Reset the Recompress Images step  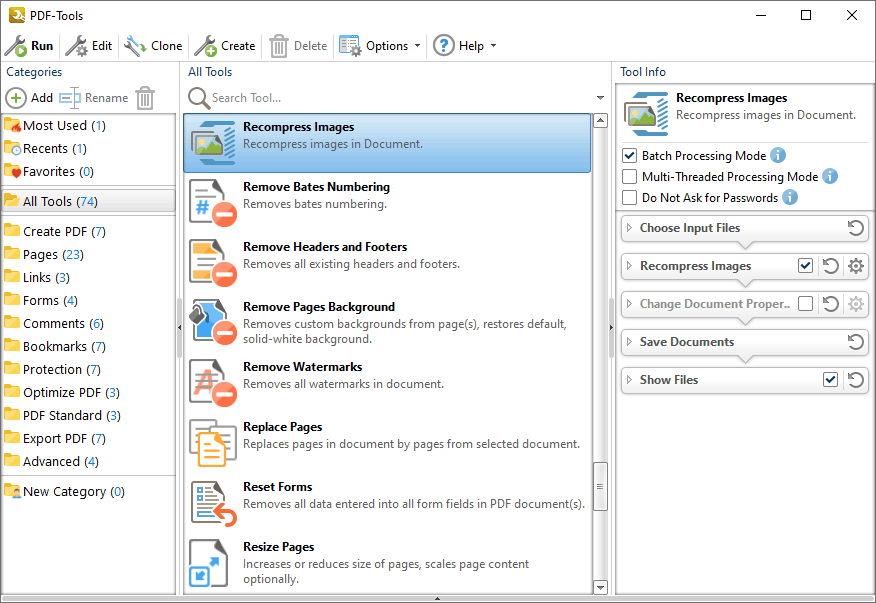click(x=830, y=266)
